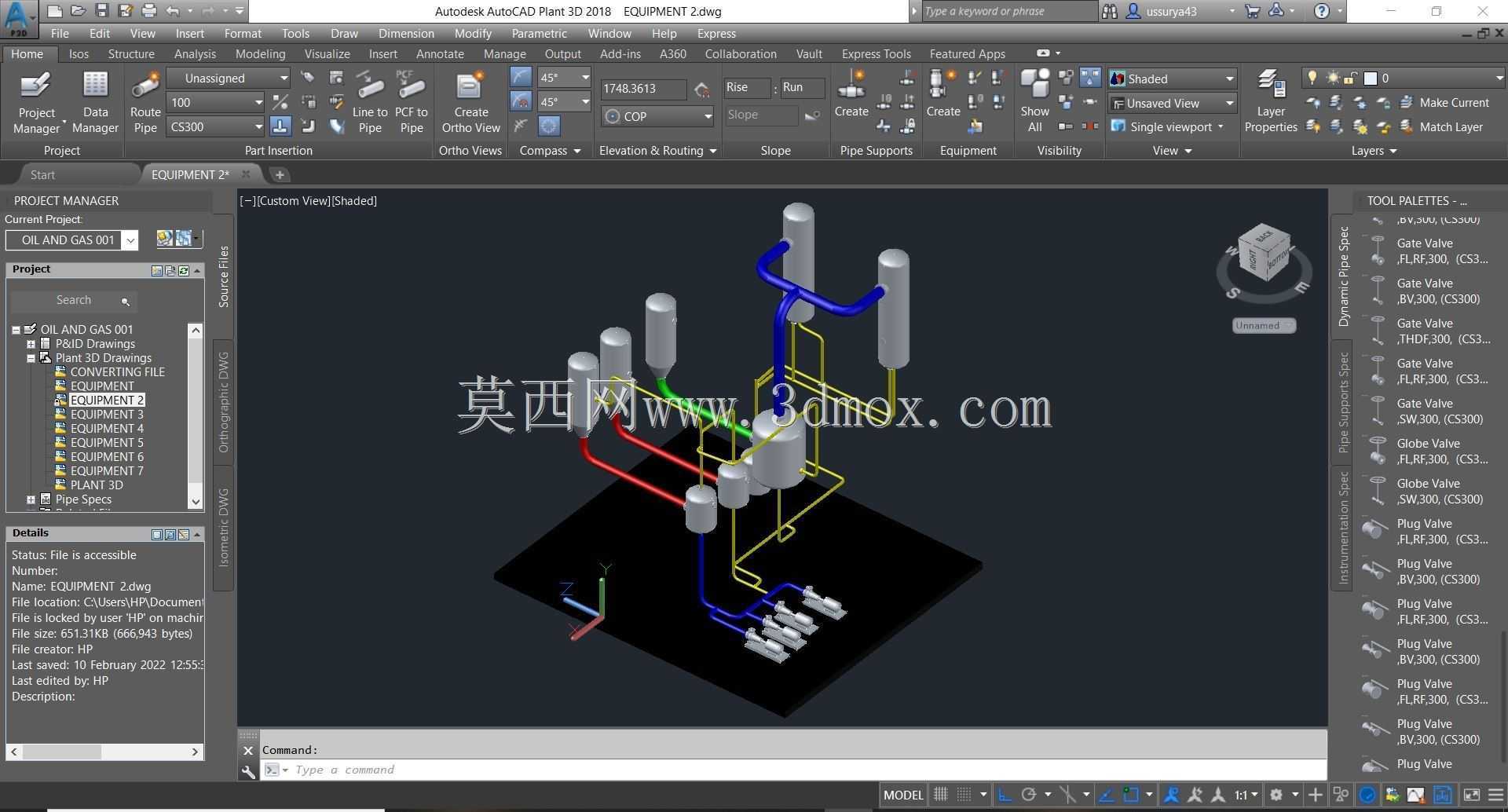This screenshot has width=1508, height=812.
Task: Open the Unassigned line number dropdown
Action: click(x=229, y=78)
